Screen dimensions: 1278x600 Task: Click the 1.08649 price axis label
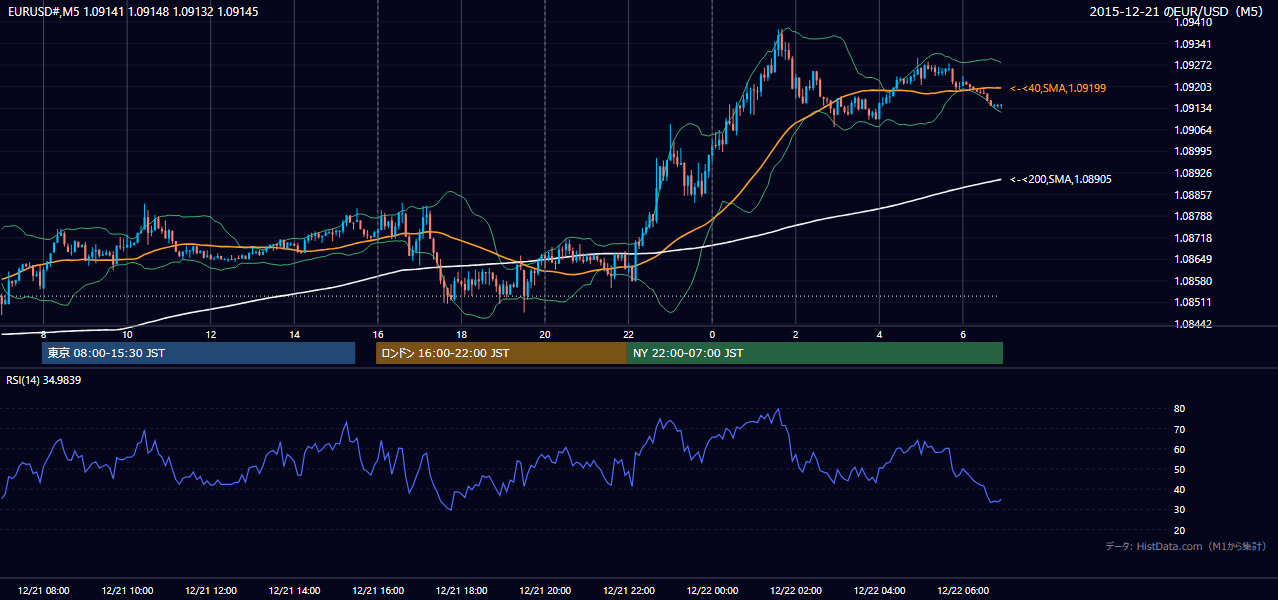tap(1193, 259)
